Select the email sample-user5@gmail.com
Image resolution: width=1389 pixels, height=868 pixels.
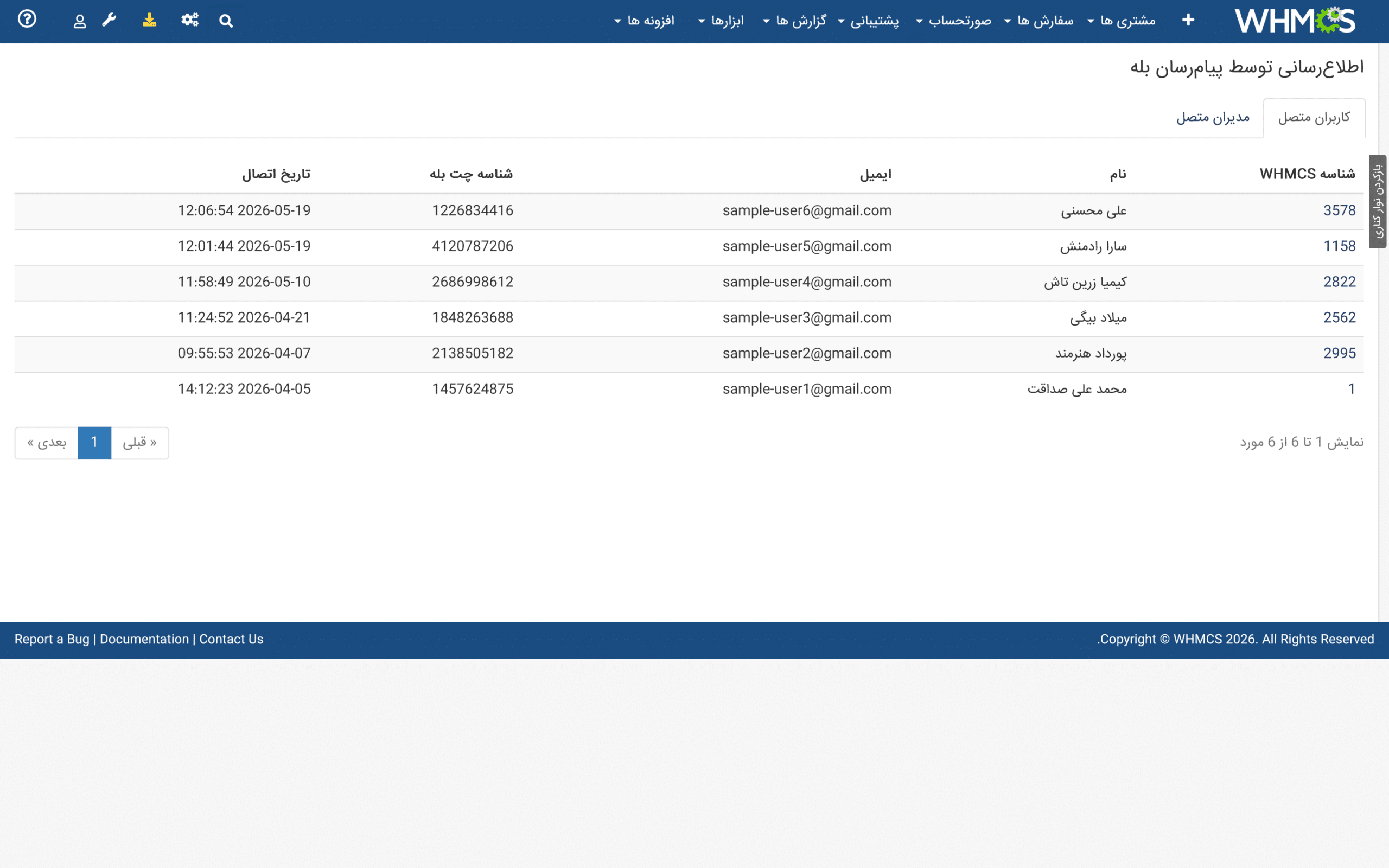tap(807, 246)
